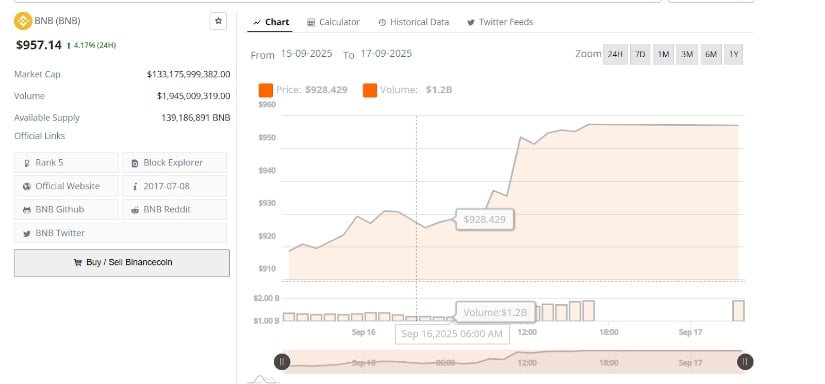The width and height of the screenshot is (825, 384).
Task: Click the Block Explorer document icon
Action: (135, 163)
